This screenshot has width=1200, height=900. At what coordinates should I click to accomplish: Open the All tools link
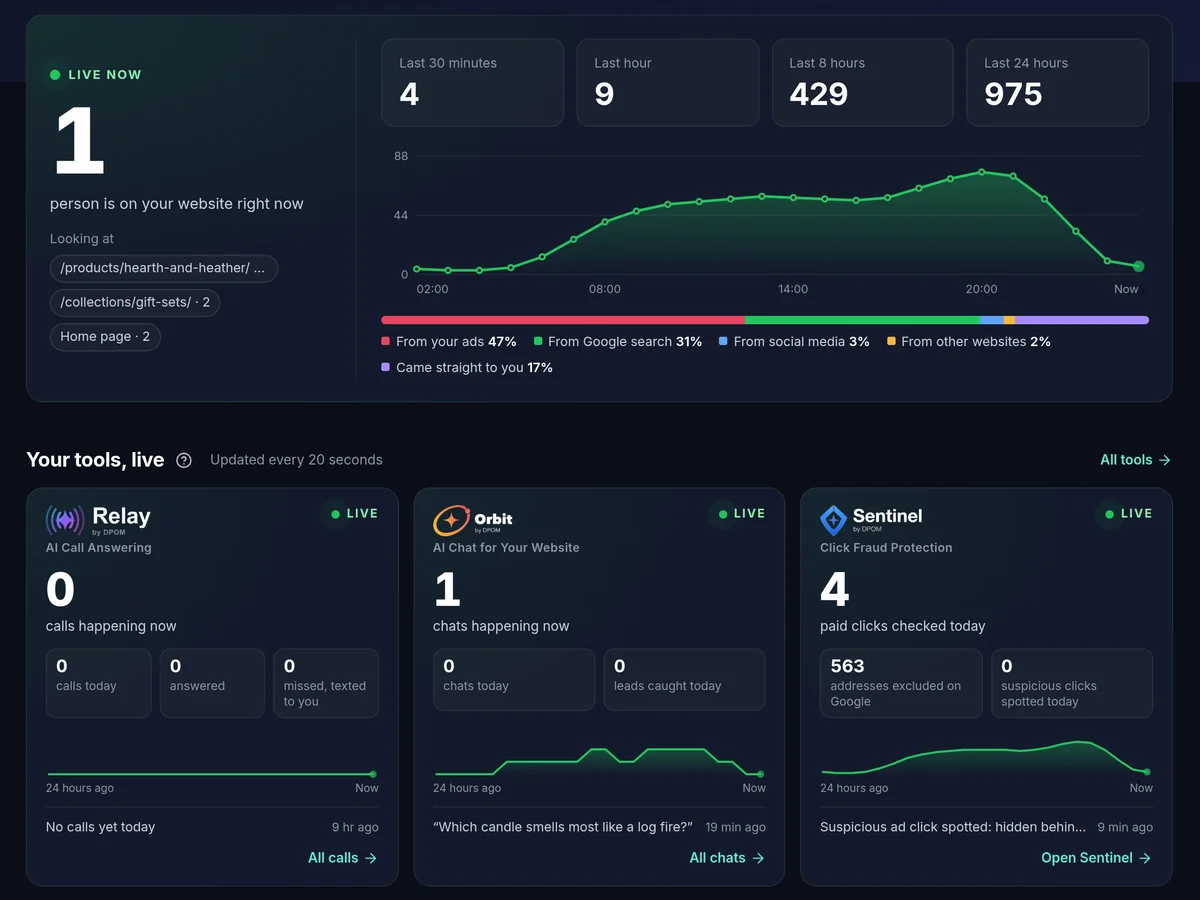1135,460
